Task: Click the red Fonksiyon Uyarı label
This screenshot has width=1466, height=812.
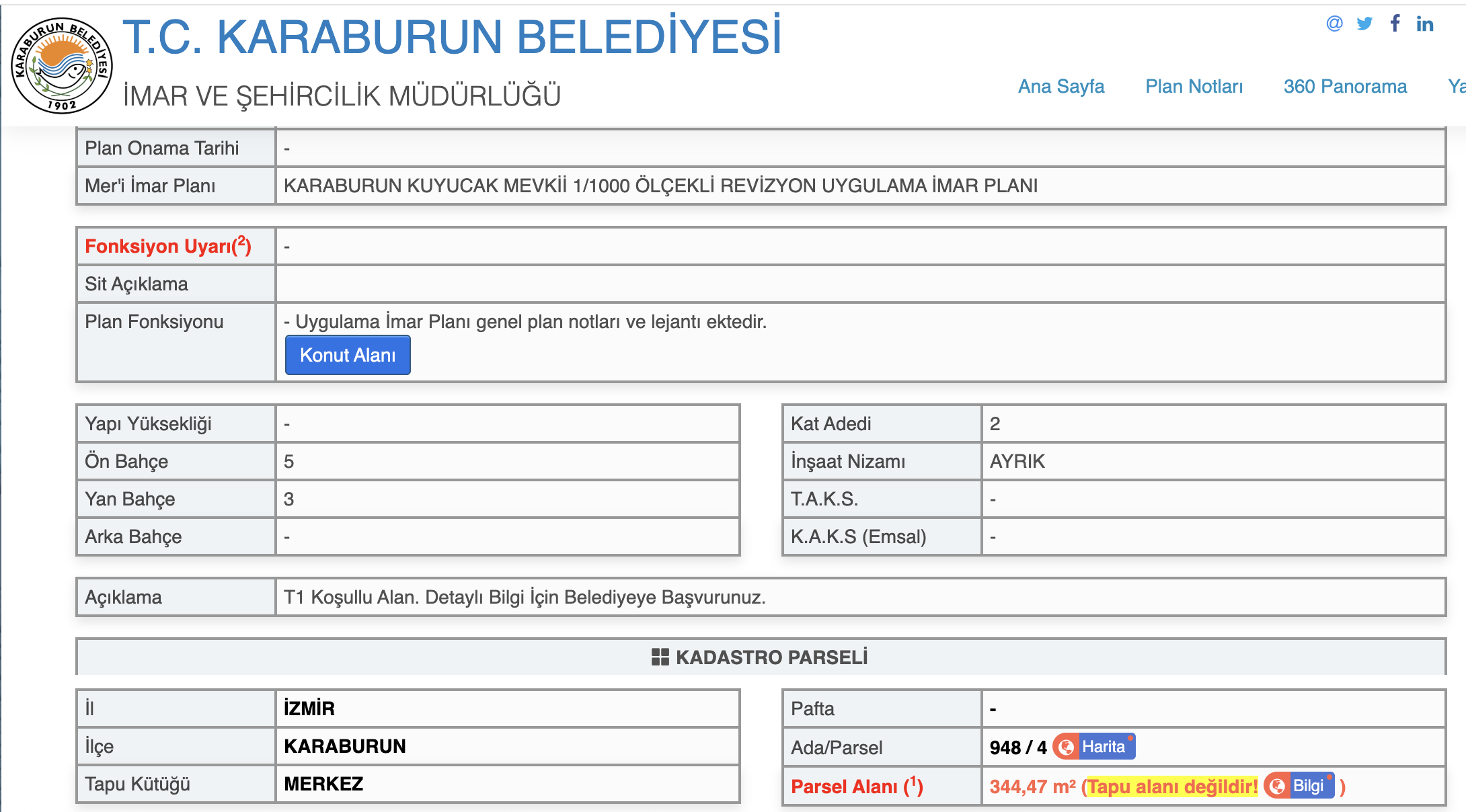Action: click(167, 246)
